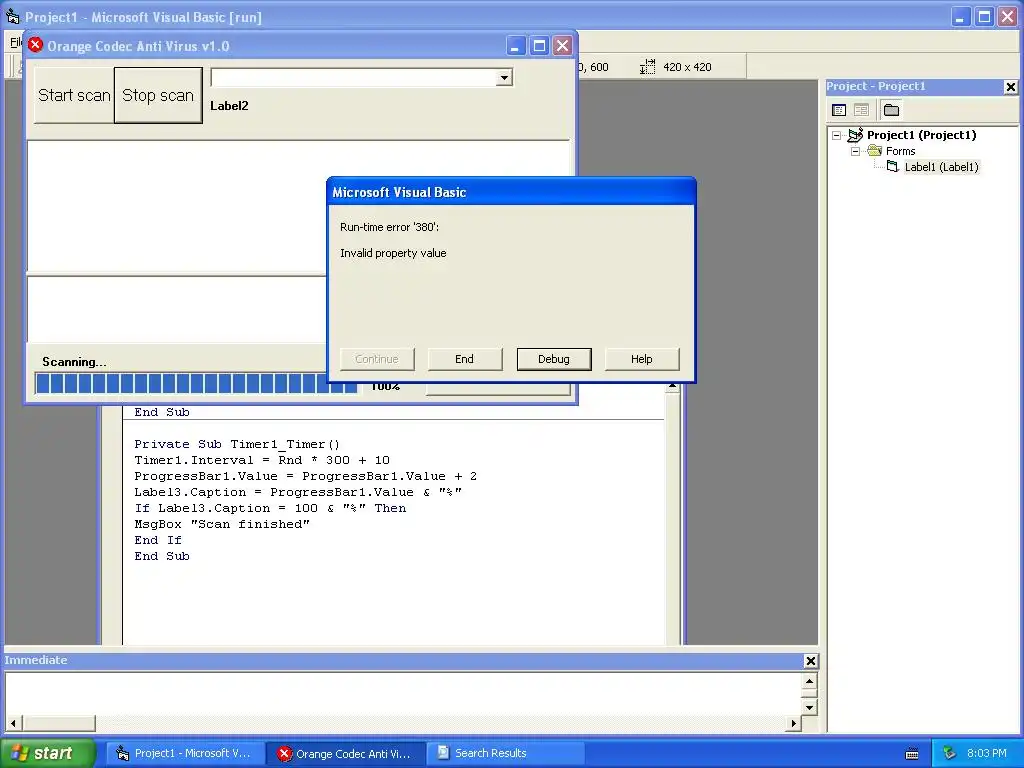Viewport: 1024px width, 768px height.
Task: Click the Immediate window horizontal scrollbar thumb
Action: coord(59,723)
